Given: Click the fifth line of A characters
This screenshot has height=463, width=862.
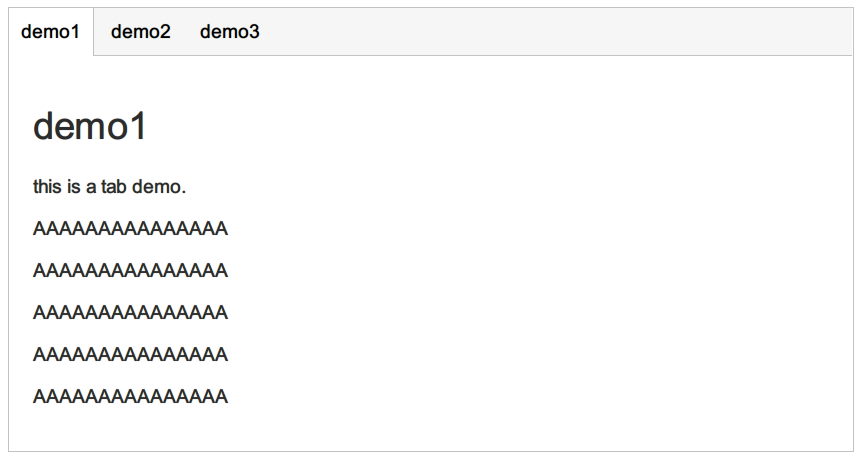Looking at the screenshot, I should (130, 397).
